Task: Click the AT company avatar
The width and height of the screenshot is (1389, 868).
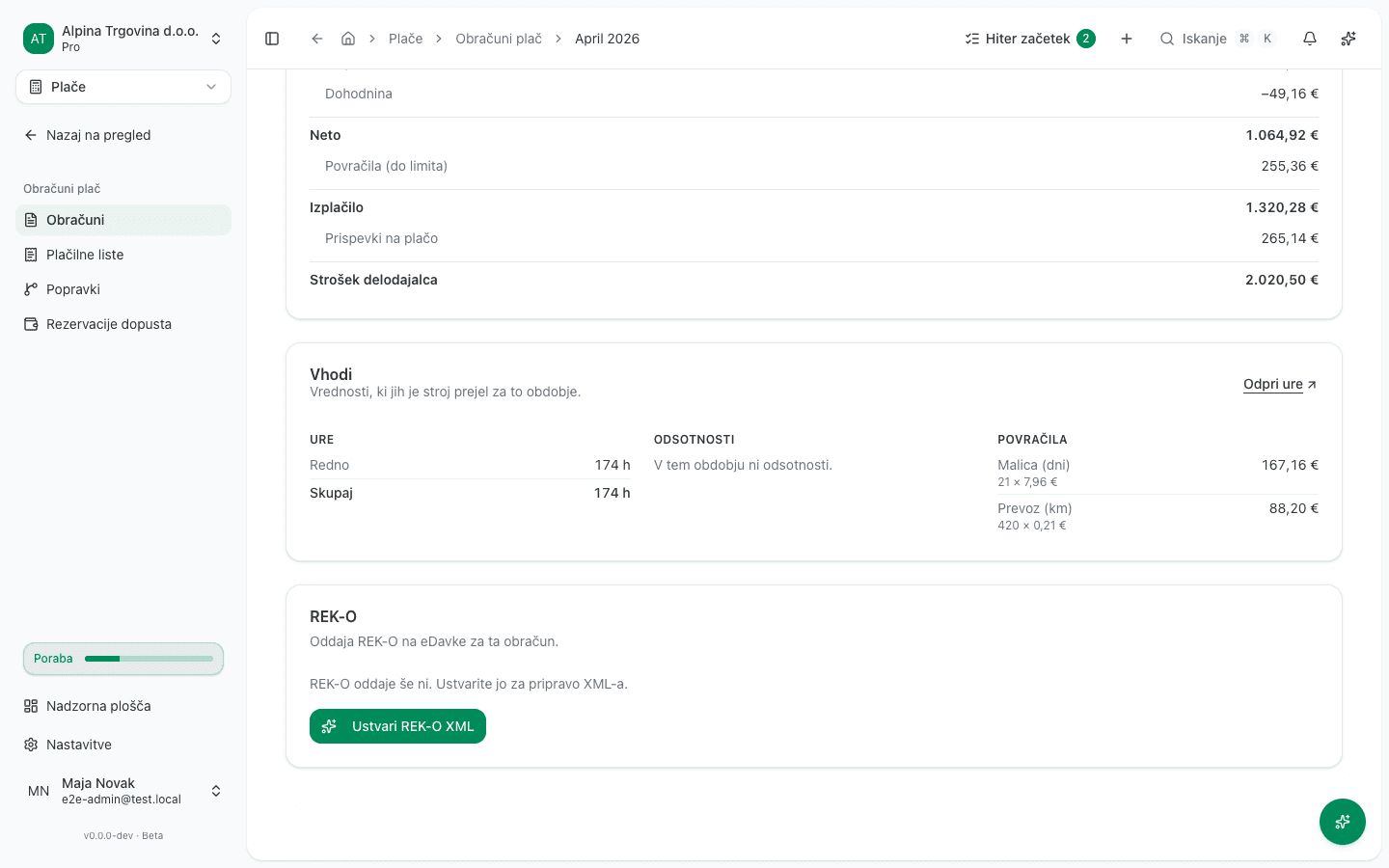Action: (39, 39)
